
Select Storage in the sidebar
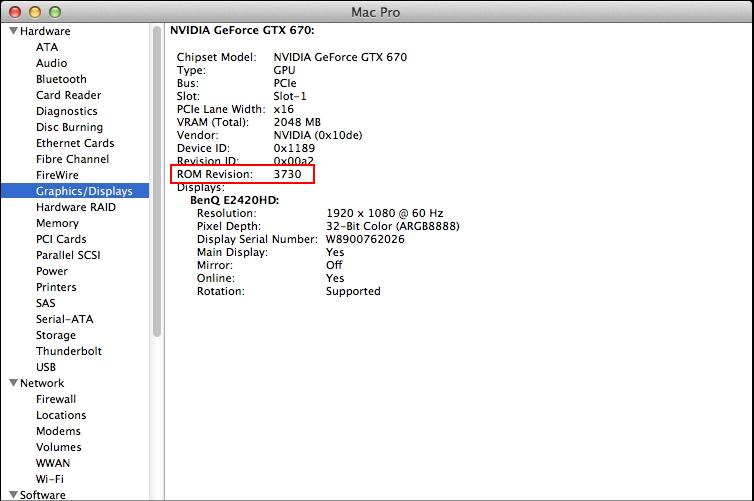(56, 335)
